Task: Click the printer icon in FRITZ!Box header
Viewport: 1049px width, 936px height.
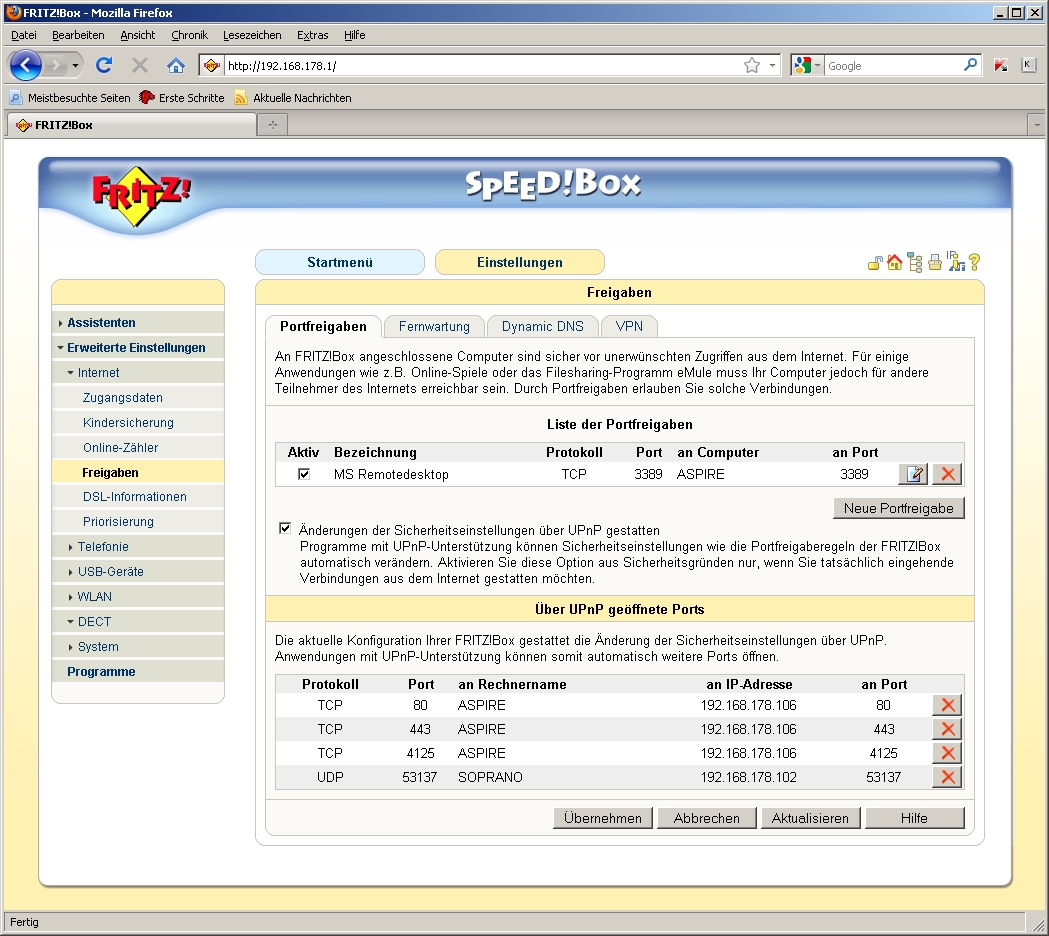Action: 935,262
